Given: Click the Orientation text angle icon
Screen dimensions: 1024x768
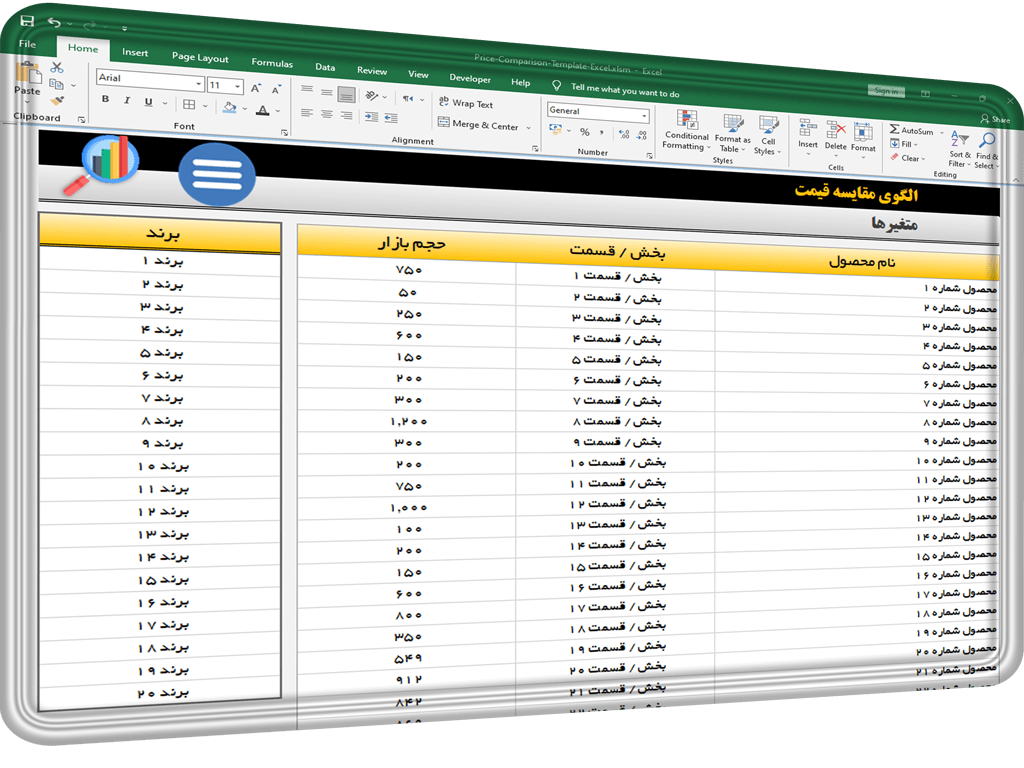Looking at the screenshot, I should [372, 96].
